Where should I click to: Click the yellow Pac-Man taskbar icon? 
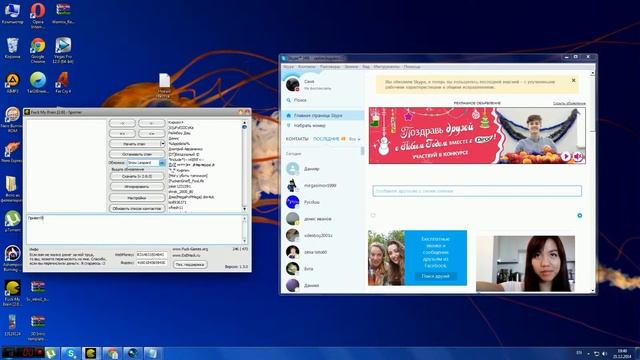[x=91, y=353]
